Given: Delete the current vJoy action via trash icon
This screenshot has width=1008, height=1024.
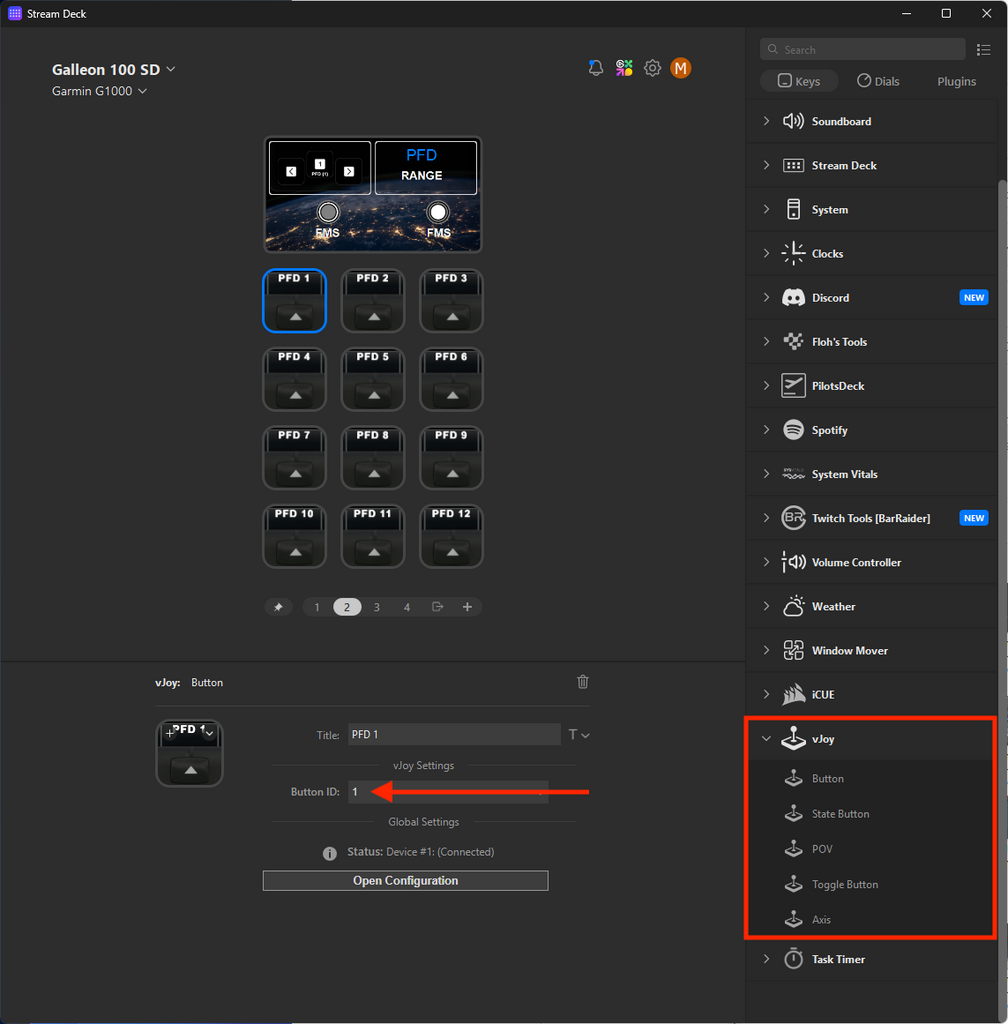Looking at the screenshot, I should pyautogui.click(x=583, y=681).
